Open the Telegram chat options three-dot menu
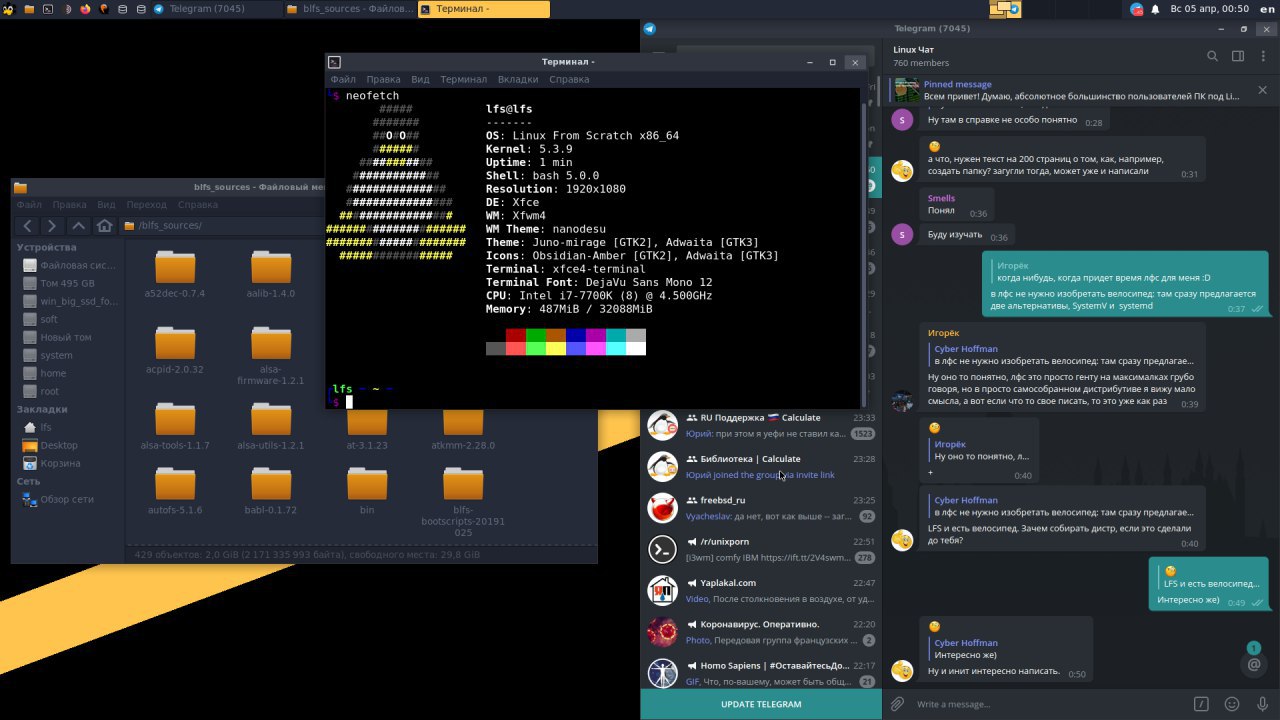1280x720 pixels. point(1262,56)
